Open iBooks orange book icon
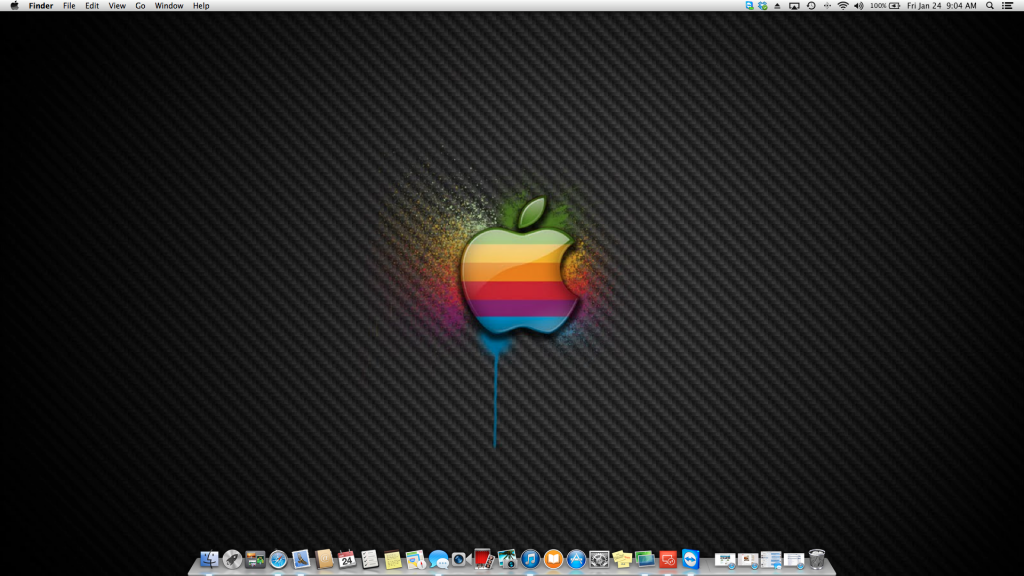 (553, 559)
